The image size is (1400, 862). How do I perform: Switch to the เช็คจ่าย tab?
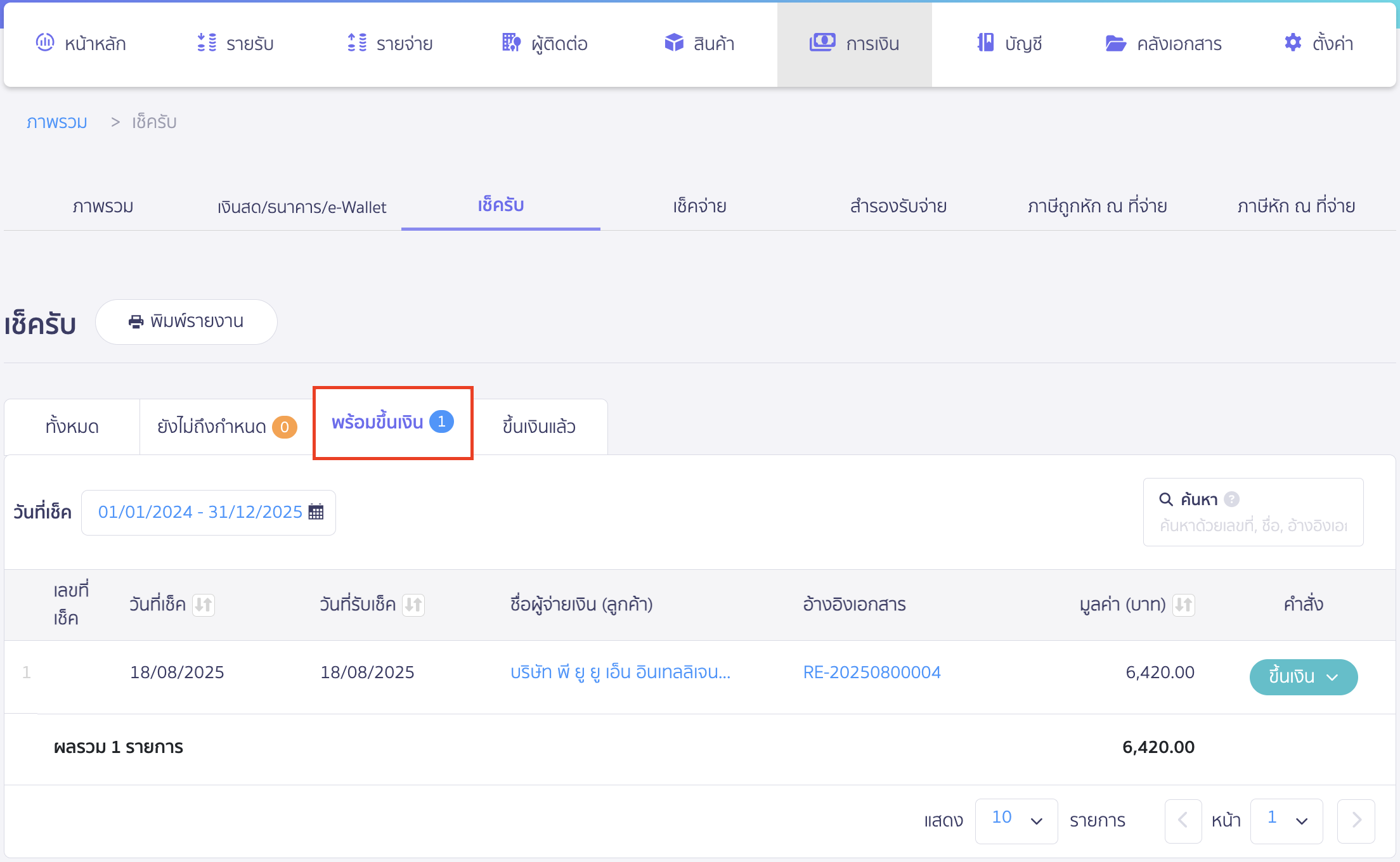tap(698, 206)
